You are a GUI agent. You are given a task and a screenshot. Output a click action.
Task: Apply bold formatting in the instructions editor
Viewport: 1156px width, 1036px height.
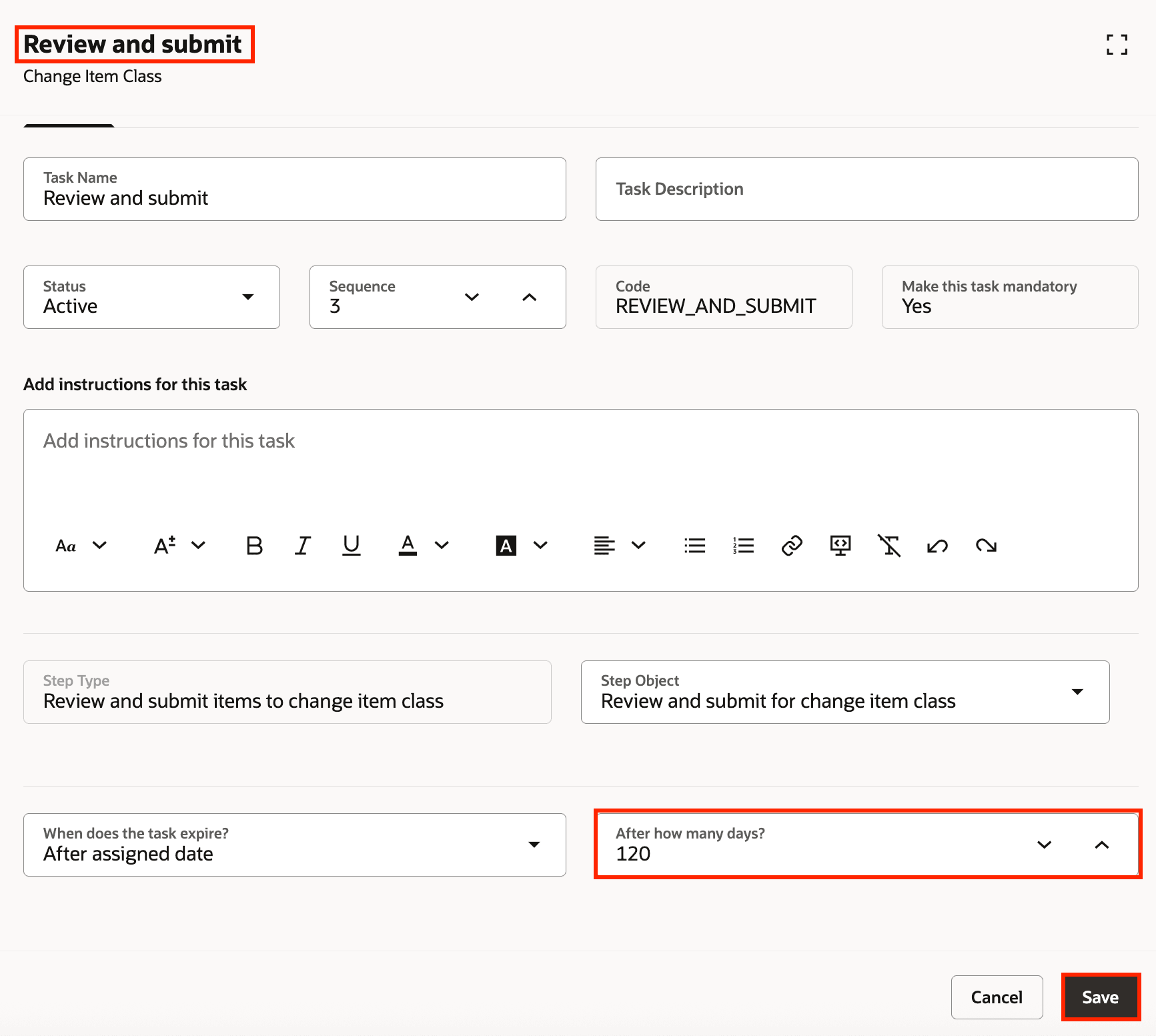[x=253, y=546]
